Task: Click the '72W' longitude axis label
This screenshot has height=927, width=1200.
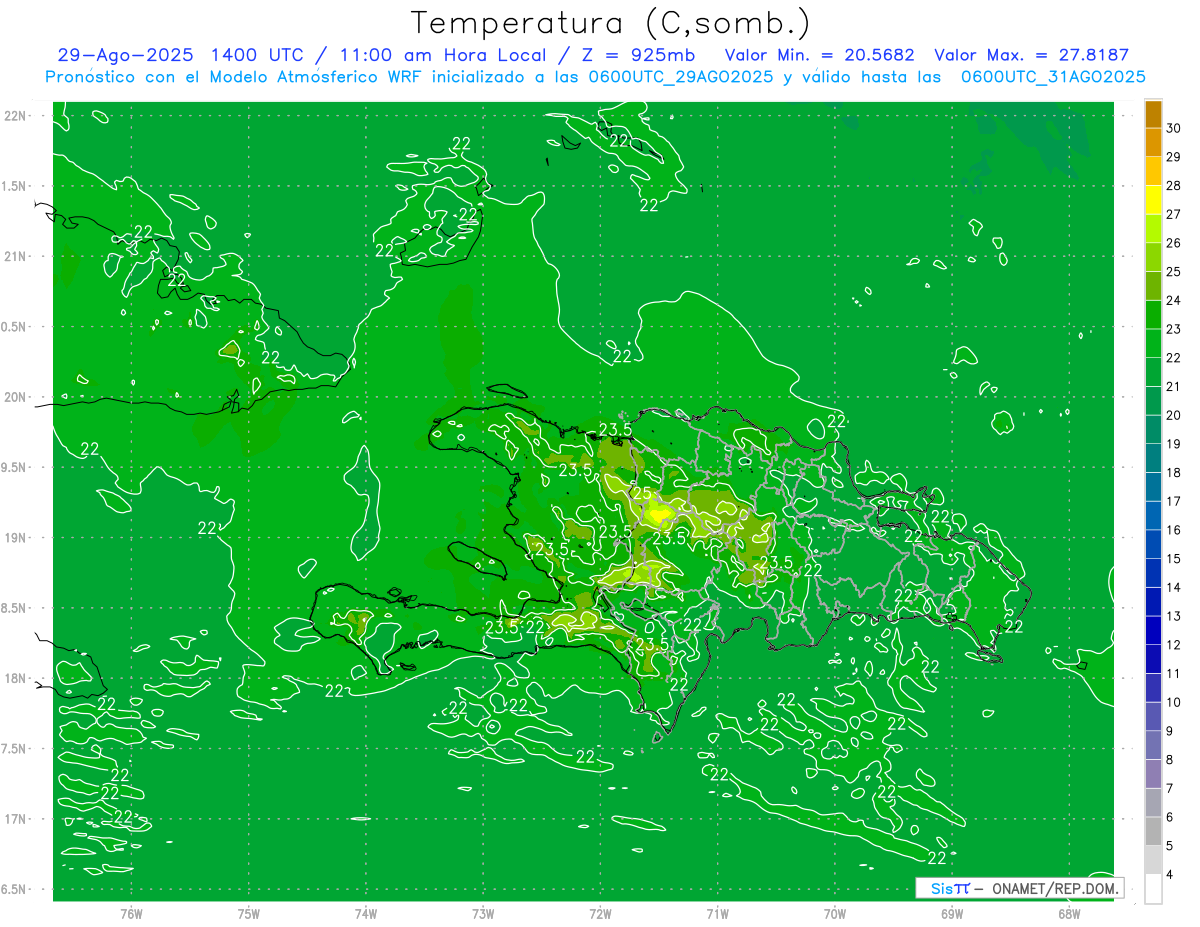Action: pos(600,913)
